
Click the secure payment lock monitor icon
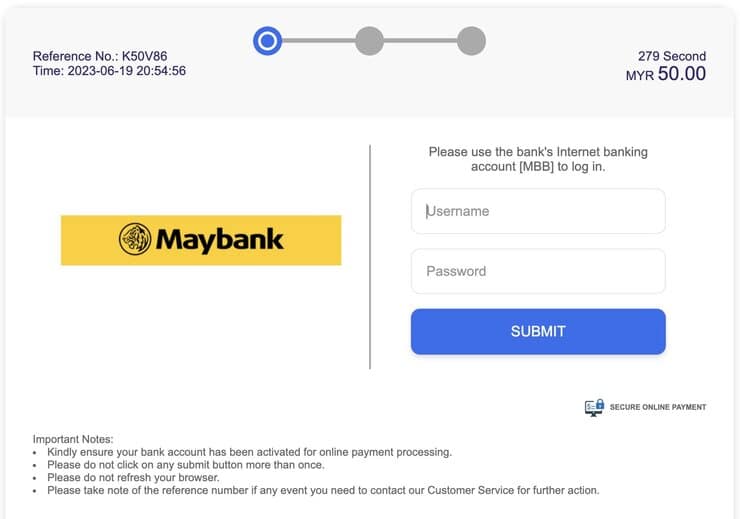(x=594, y=407)
